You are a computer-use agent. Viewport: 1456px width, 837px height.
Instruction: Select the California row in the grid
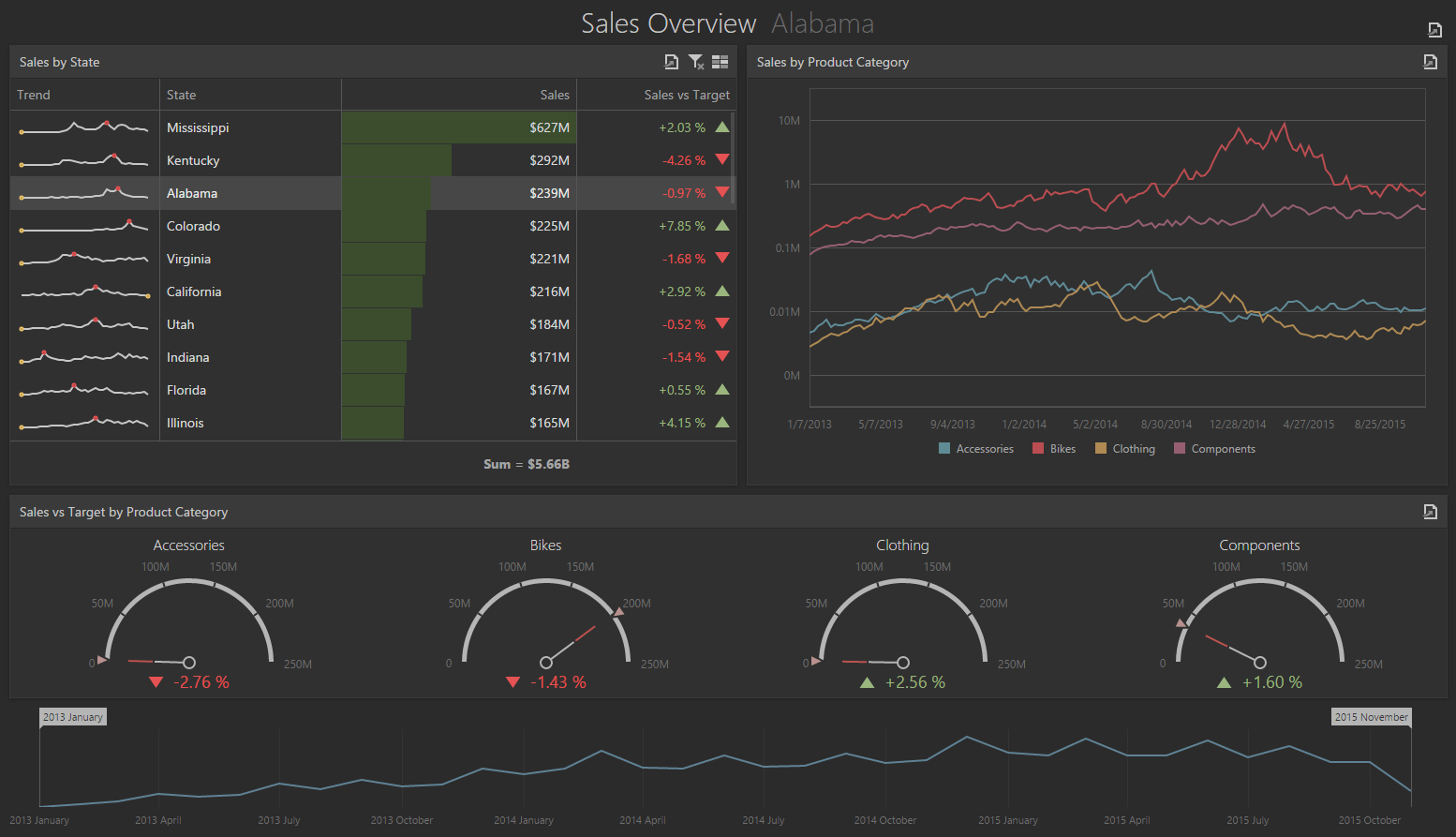(194, 291)
